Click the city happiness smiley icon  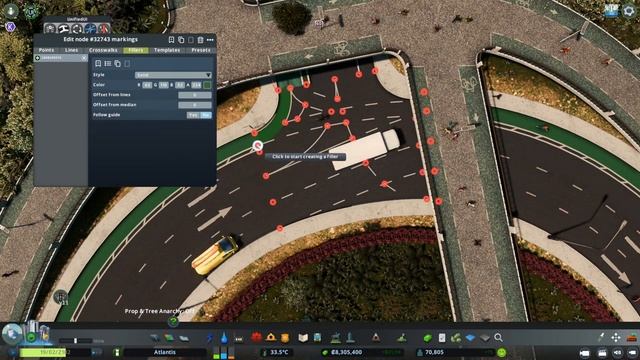tap(502, 352)
